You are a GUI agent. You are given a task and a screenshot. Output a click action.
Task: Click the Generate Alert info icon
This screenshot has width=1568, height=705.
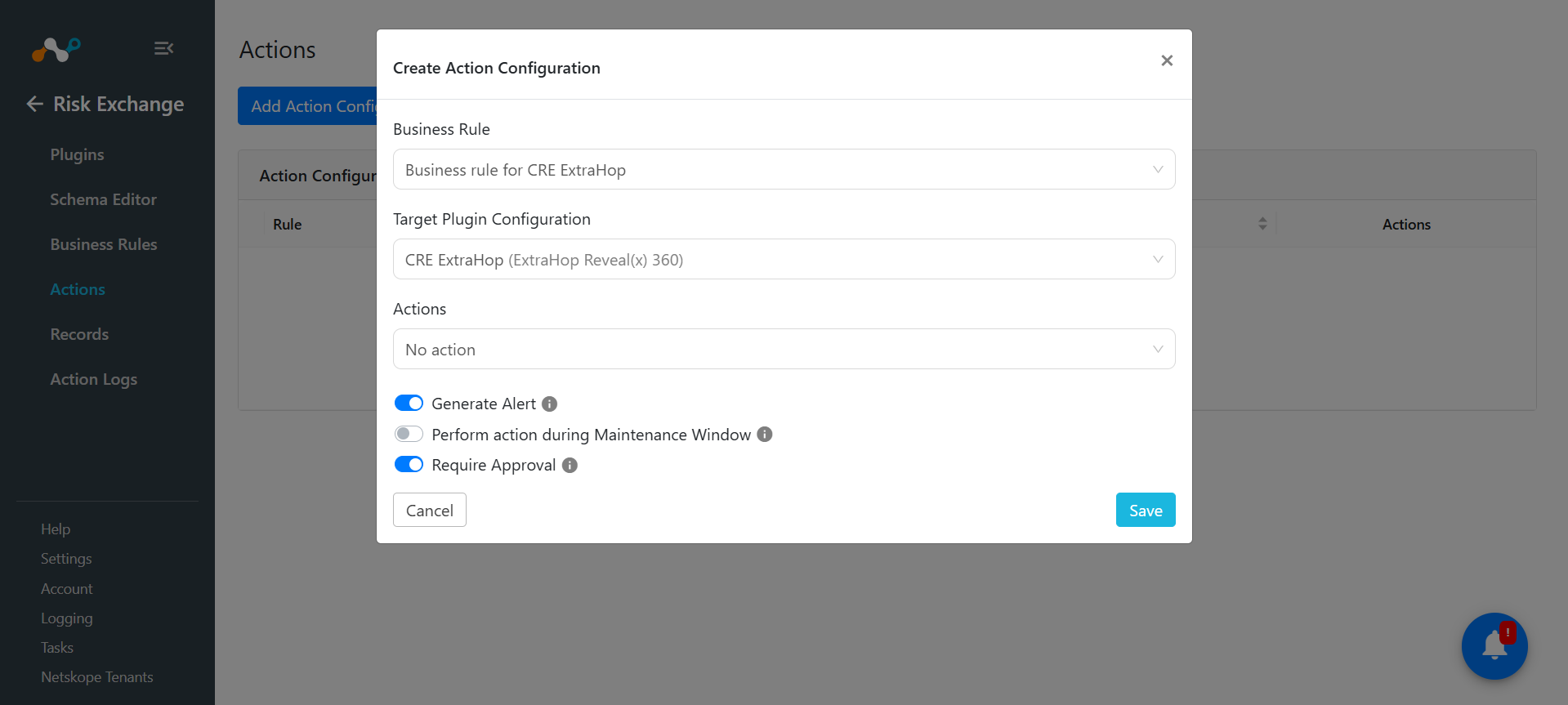[550, 404]
